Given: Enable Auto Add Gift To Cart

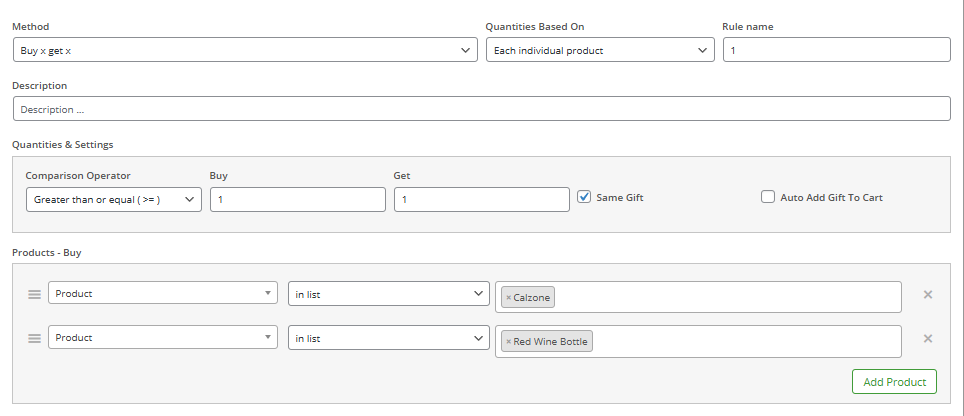Looking at the screenshot, I should point(767,197).
